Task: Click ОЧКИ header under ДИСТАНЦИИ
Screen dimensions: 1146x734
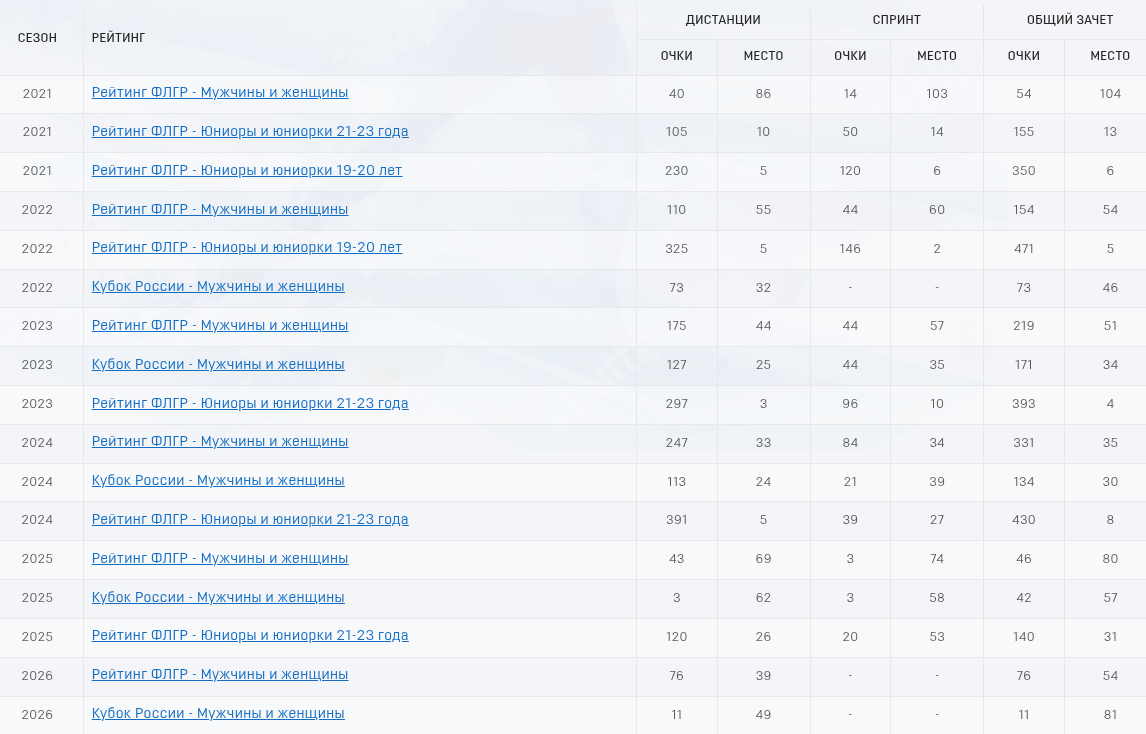Action: (x=676, y=56)
